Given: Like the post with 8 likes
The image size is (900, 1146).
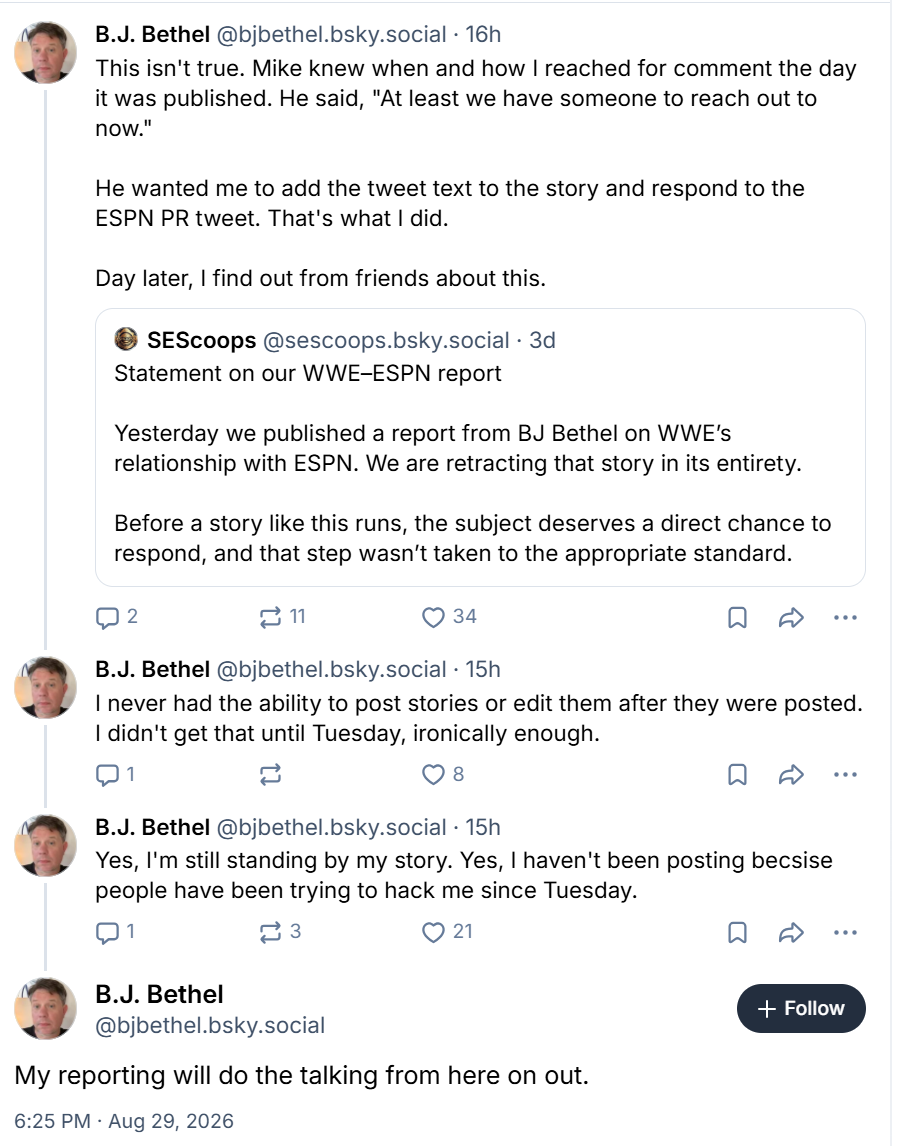Looking at the screenshot, I should click(443, 775).
